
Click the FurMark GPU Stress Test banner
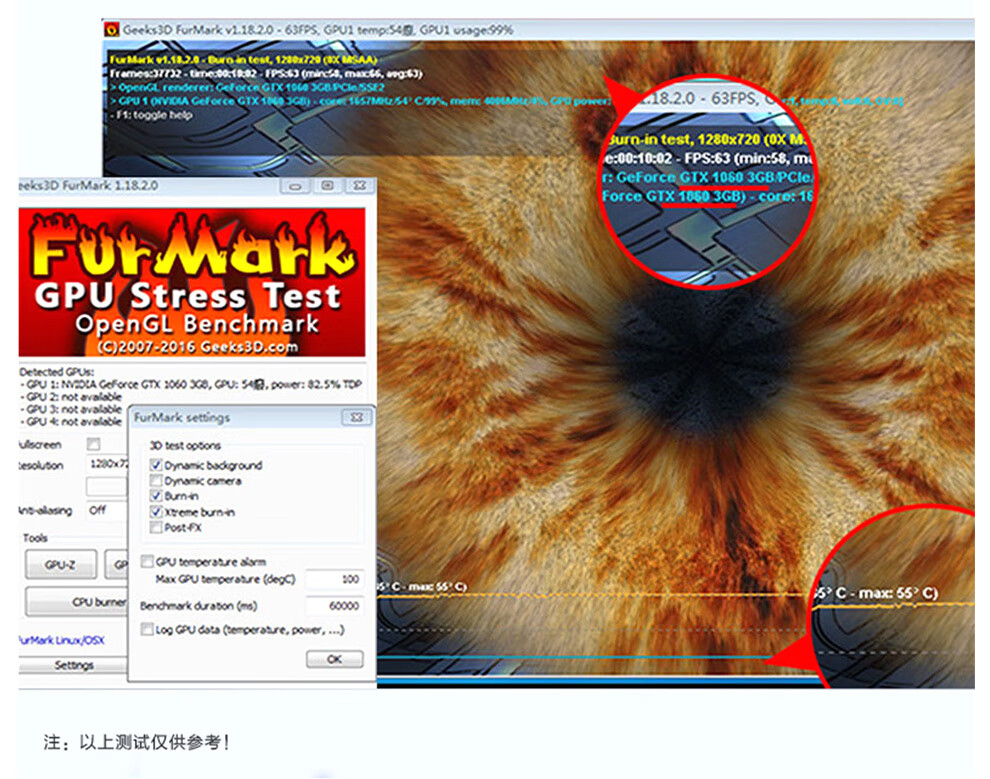(192, 282)
